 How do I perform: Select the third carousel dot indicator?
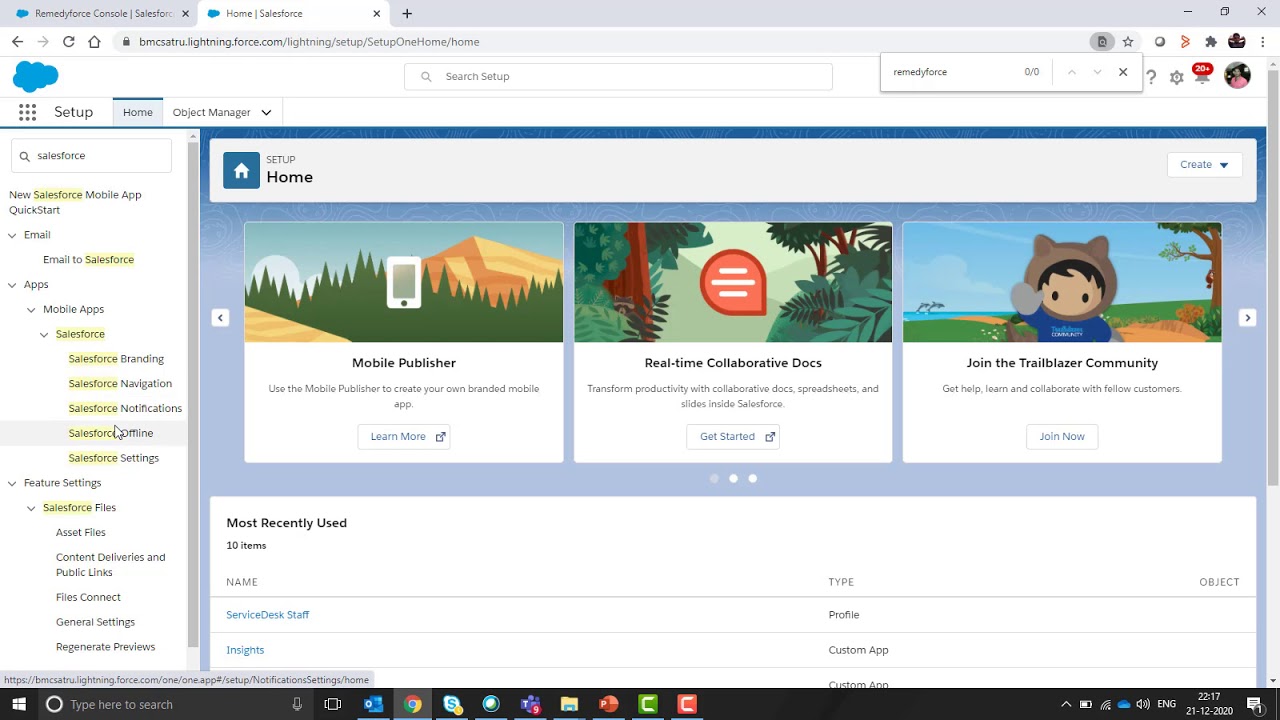tap(753, 478)
